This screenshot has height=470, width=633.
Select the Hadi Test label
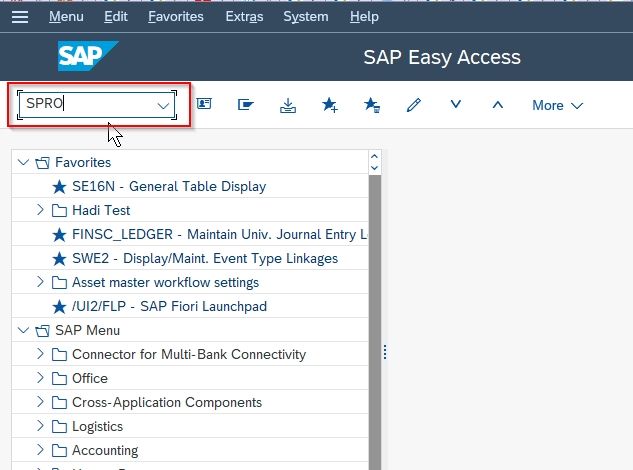click(101, 211)
